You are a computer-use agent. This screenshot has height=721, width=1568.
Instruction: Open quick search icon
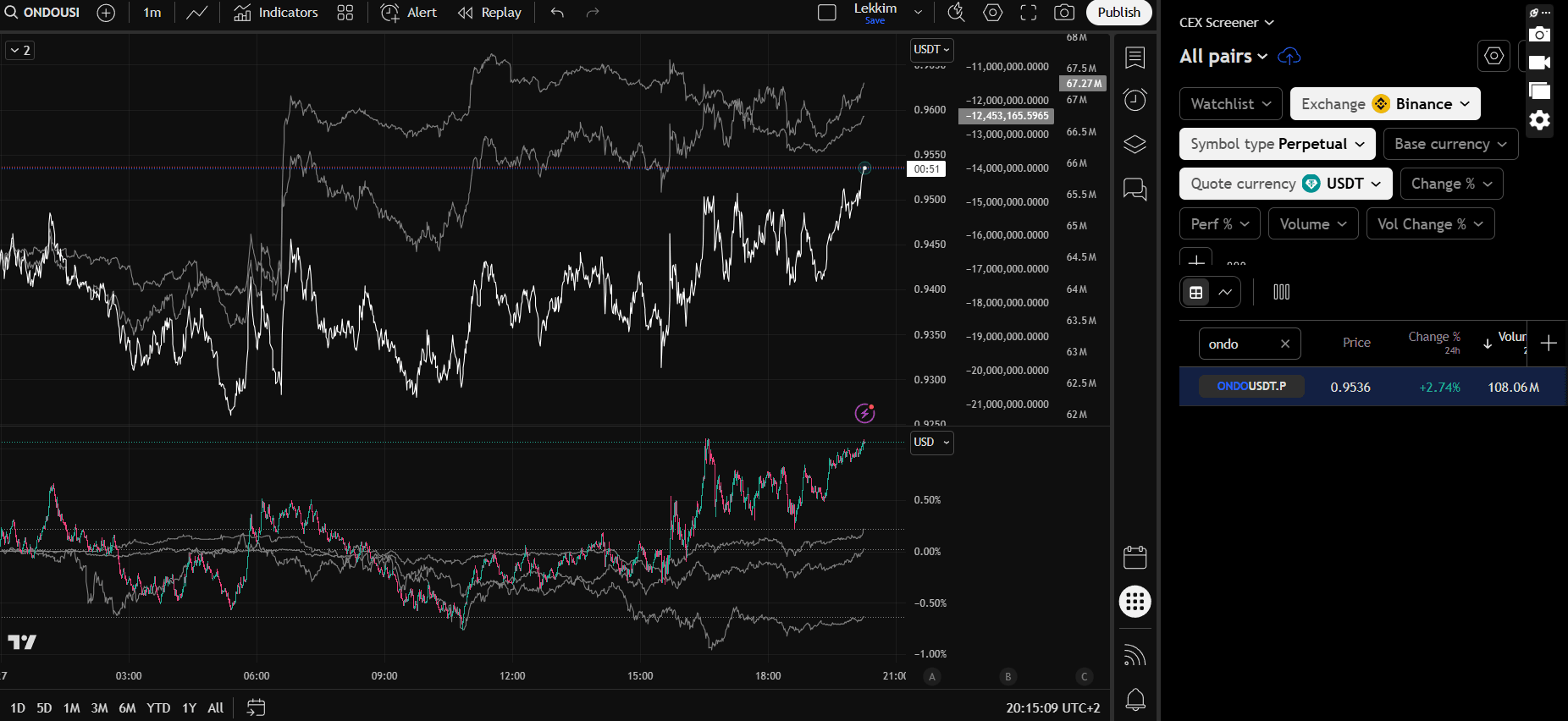[x=956, y=13]
